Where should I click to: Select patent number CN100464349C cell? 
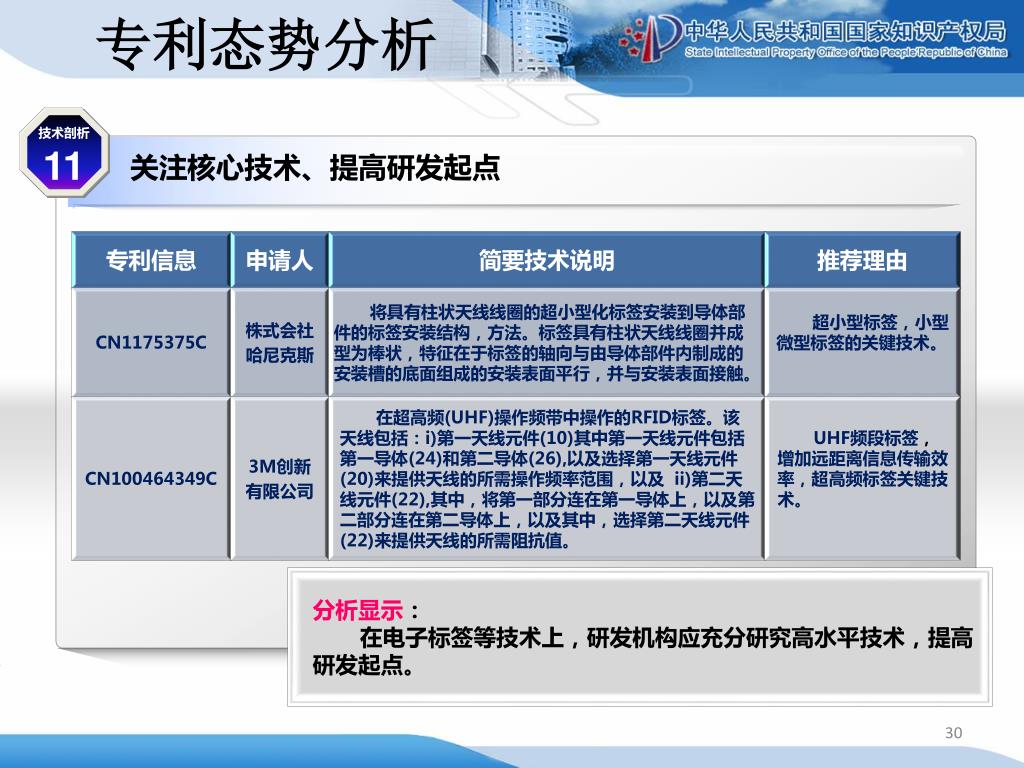pyautogui.click(x=151, y=478)
